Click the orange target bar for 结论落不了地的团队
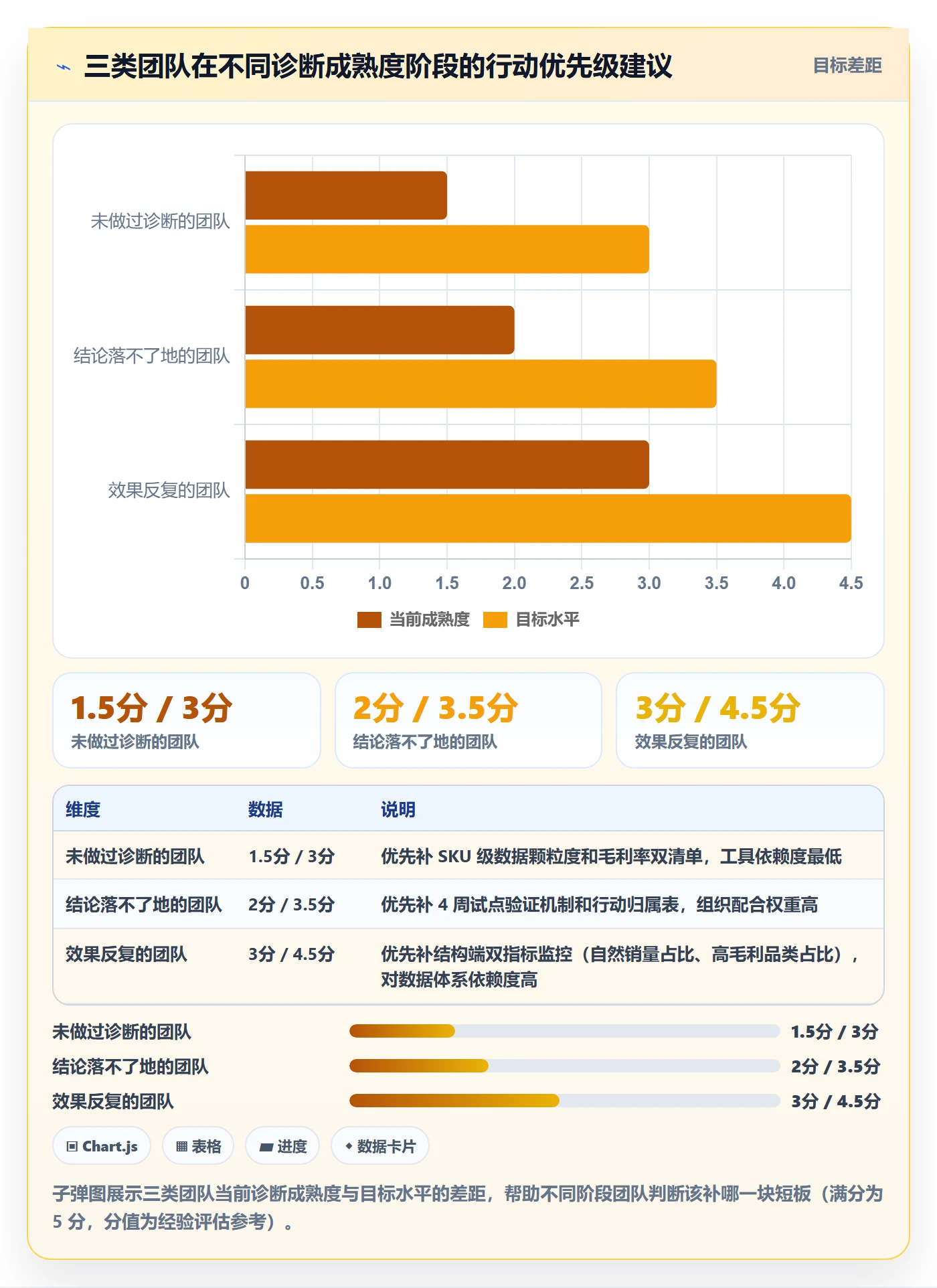937x1288 pixels. (481, 384)
